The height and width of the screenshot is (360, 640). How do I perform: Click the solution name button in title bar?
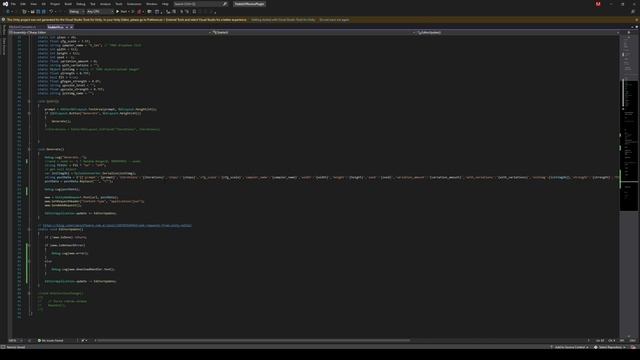tap(249, 4)
